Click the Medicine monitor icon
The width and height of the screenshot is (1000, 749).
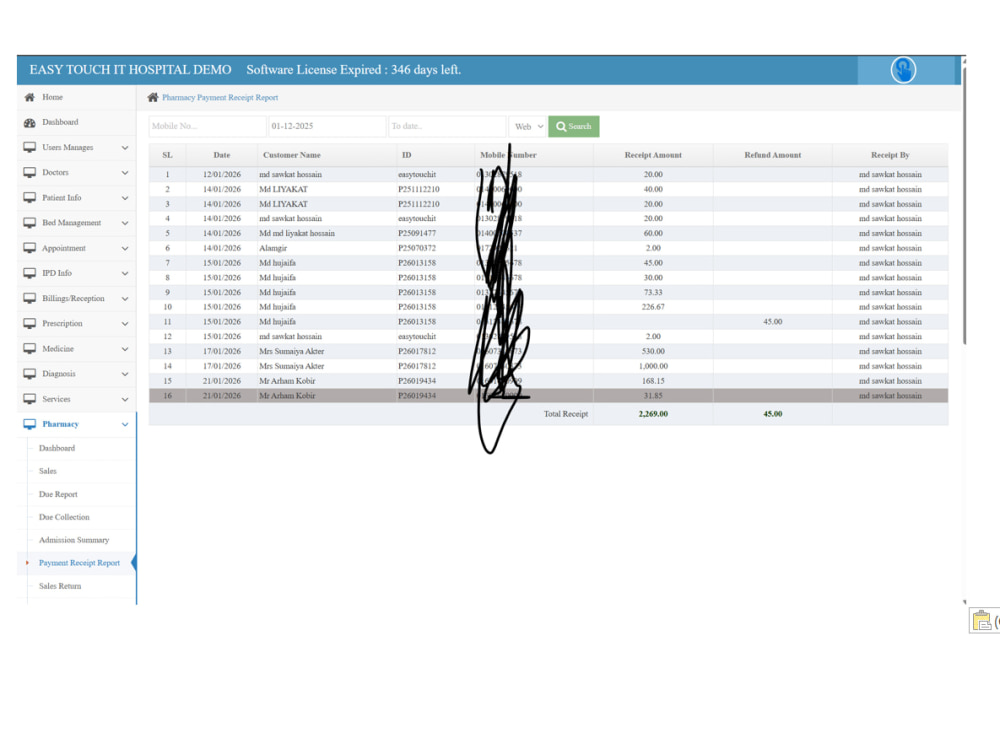click(29, 349)
